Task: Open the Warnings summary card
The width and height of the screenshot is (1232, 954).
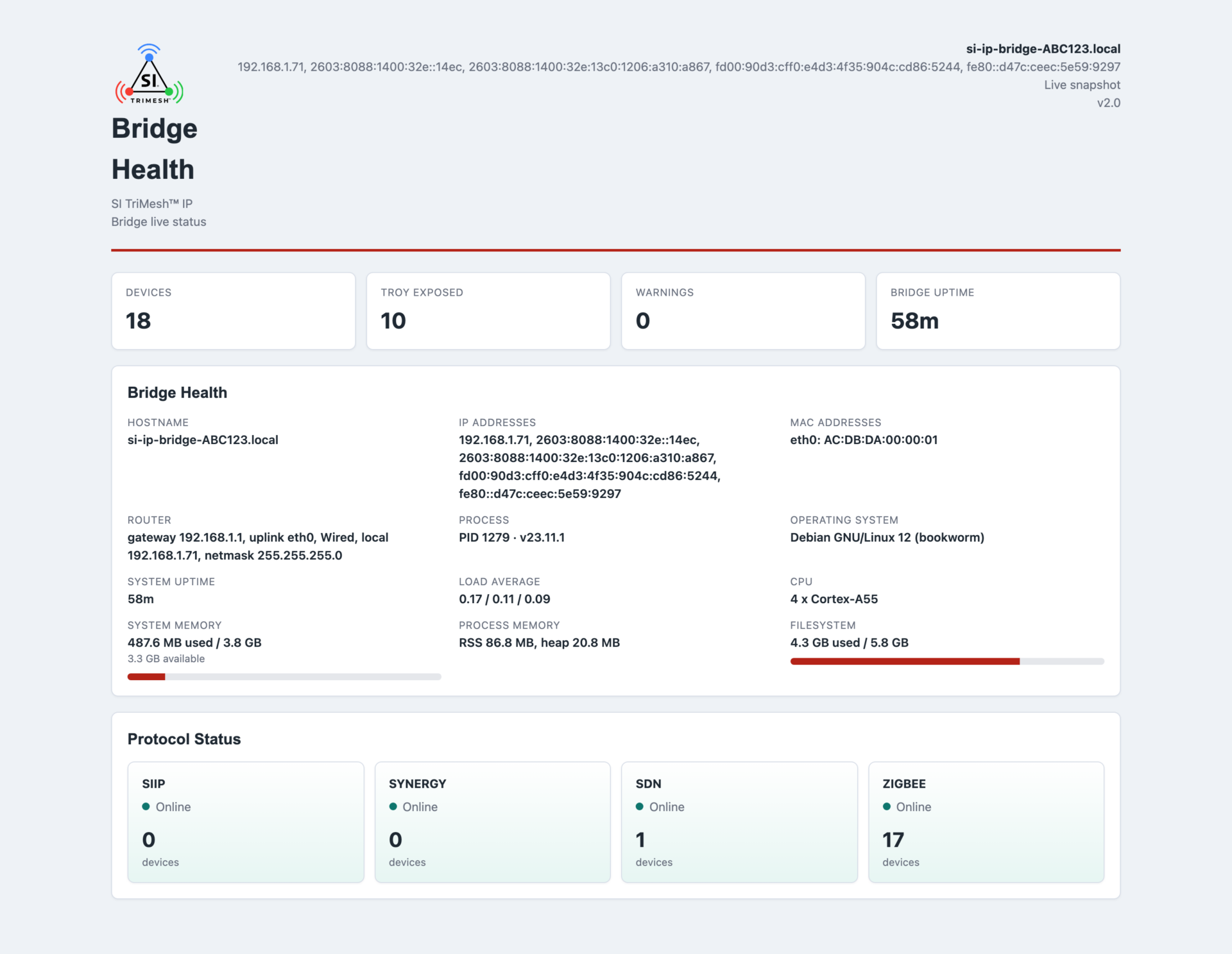Action: (743, 311)
